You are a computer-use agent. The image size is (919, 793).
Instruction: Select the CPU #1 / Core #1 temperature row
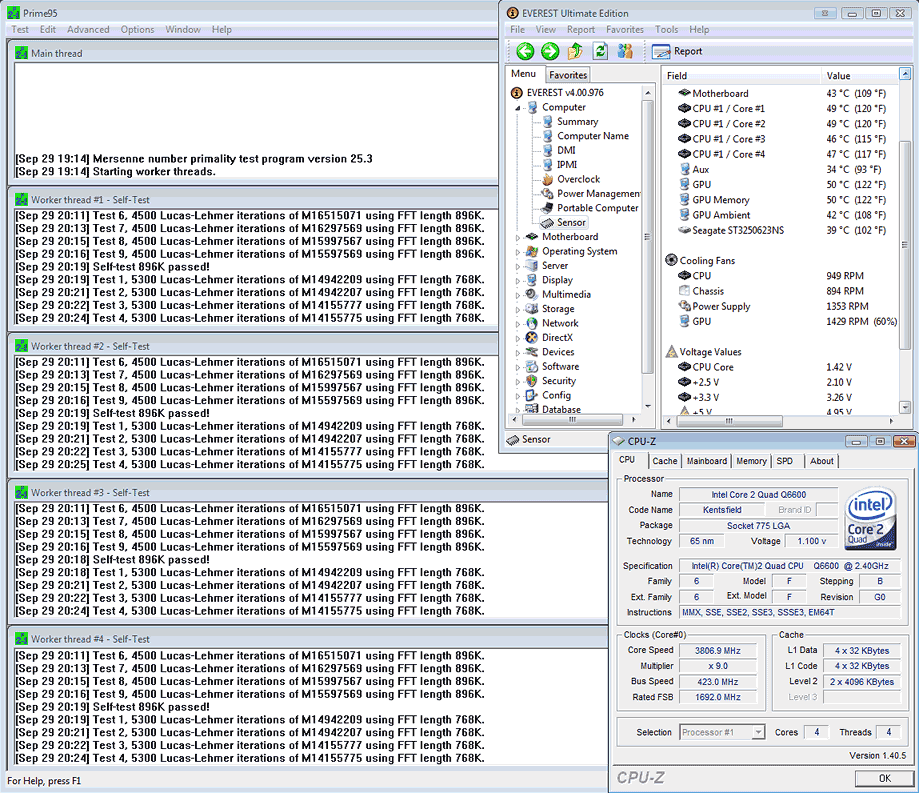click(782, 109)
